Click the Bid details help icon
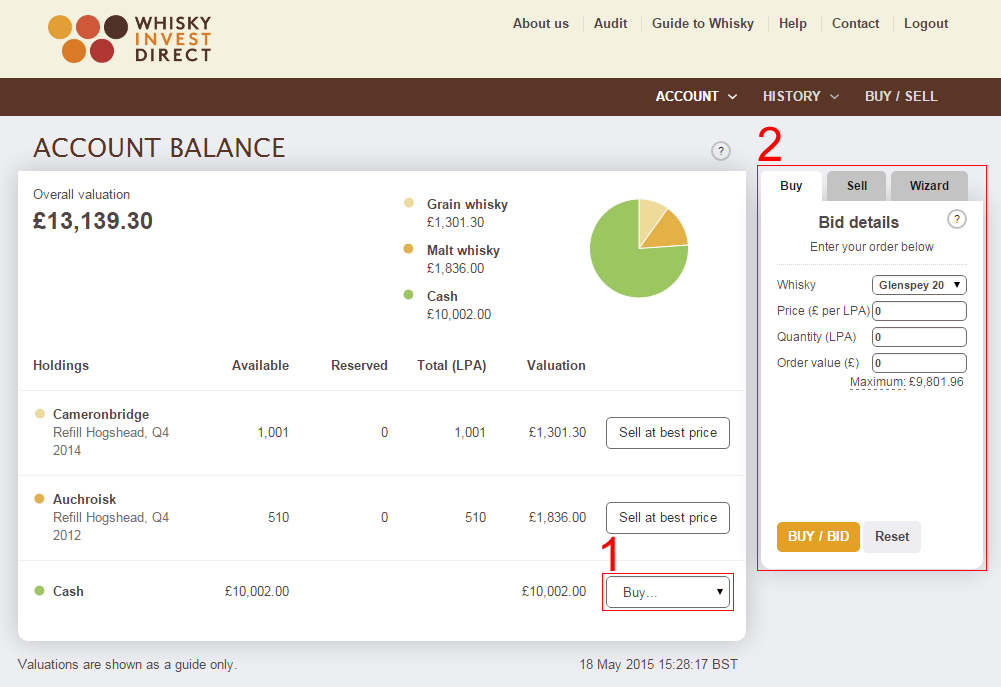Screen dimensions: 1001x687 [957, 220]
